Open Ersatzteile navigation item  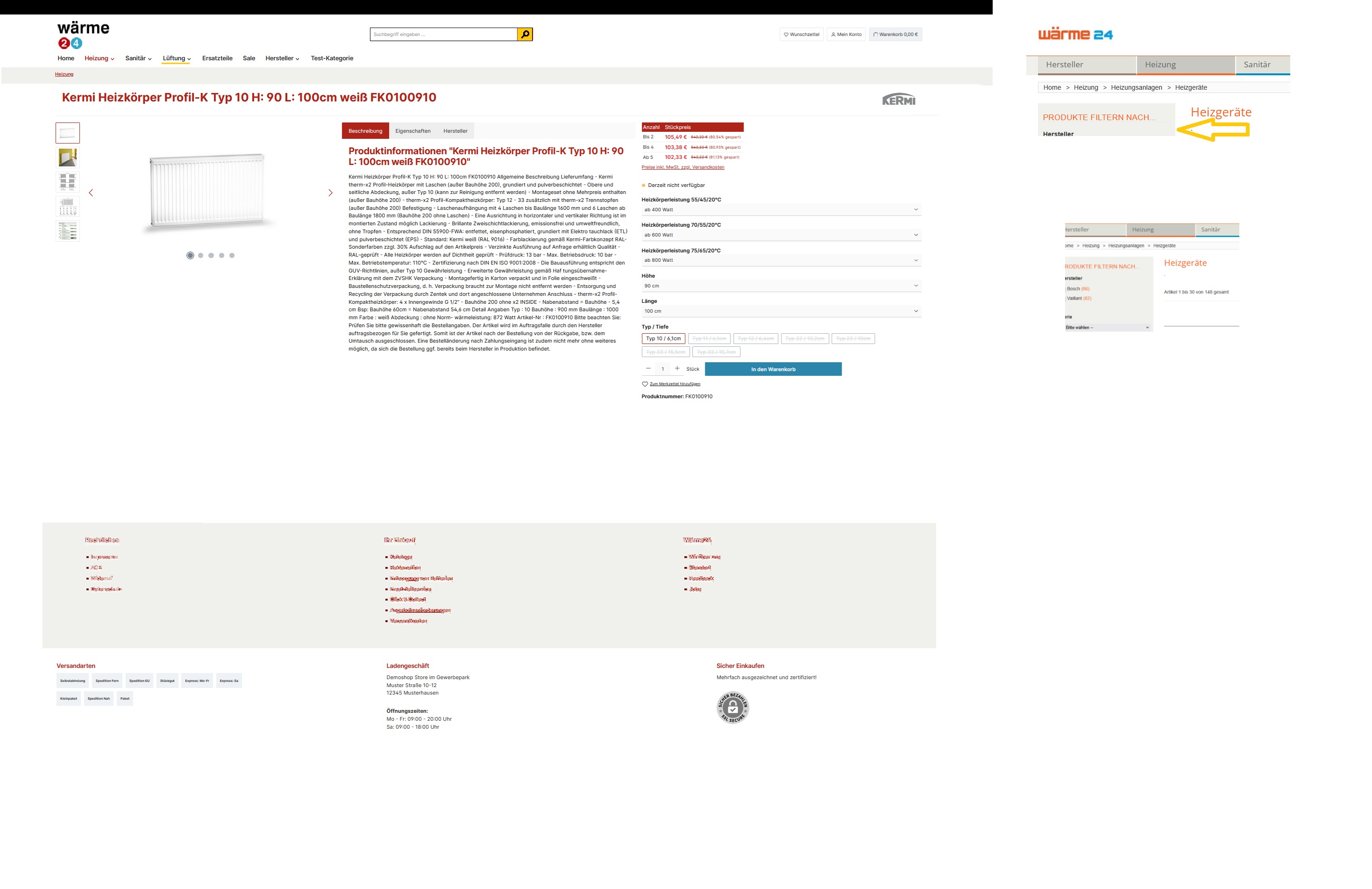click(217, 58)
